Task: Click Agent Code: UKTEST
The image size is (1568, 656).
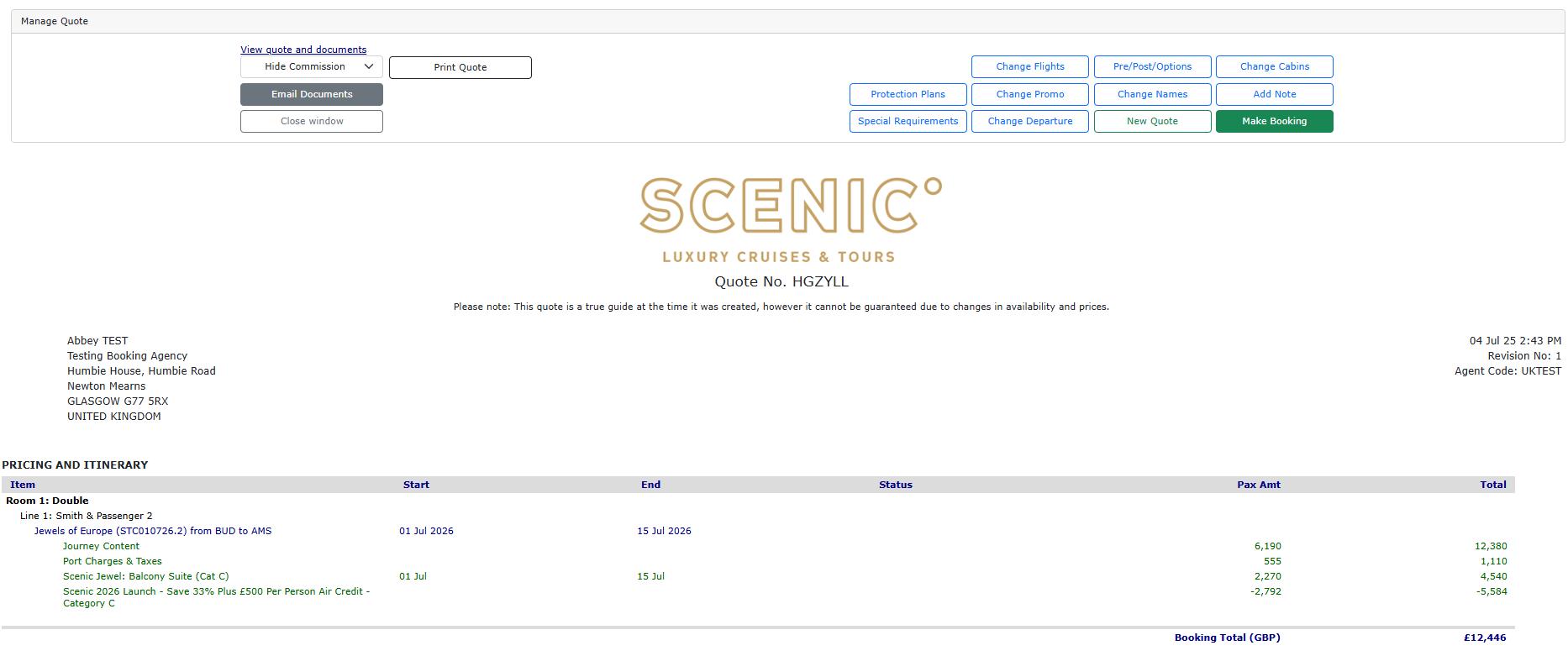Action: (1507, 371)
